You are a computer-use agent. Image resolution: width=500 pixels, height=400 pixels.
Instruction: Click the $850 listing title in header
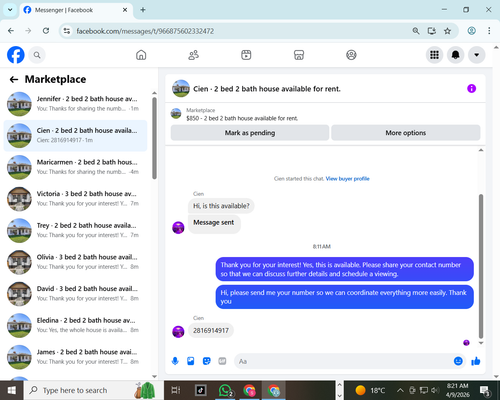(242, 118)
